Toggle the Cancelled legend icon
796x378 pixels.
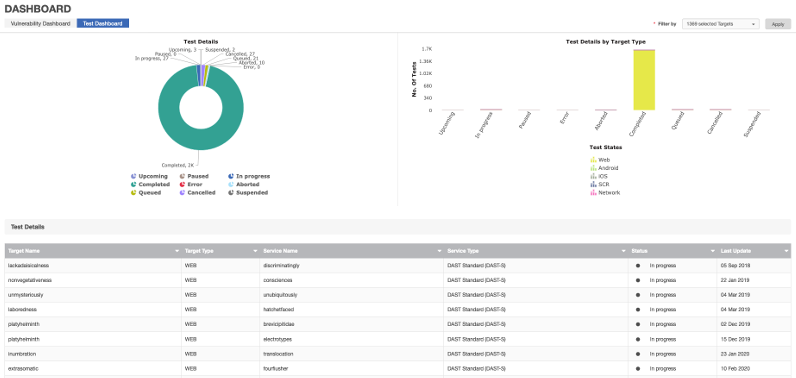point(182,192)
